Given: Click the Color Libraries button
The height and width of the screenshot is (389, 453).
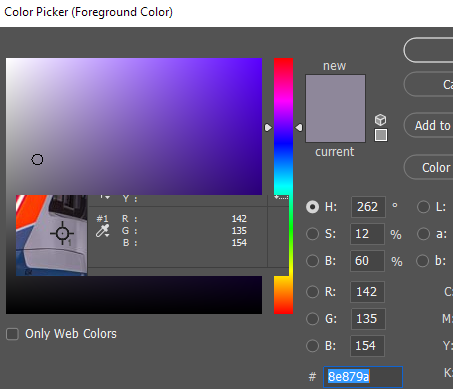Looking at the screenshot, I should (x=428, y=167).
